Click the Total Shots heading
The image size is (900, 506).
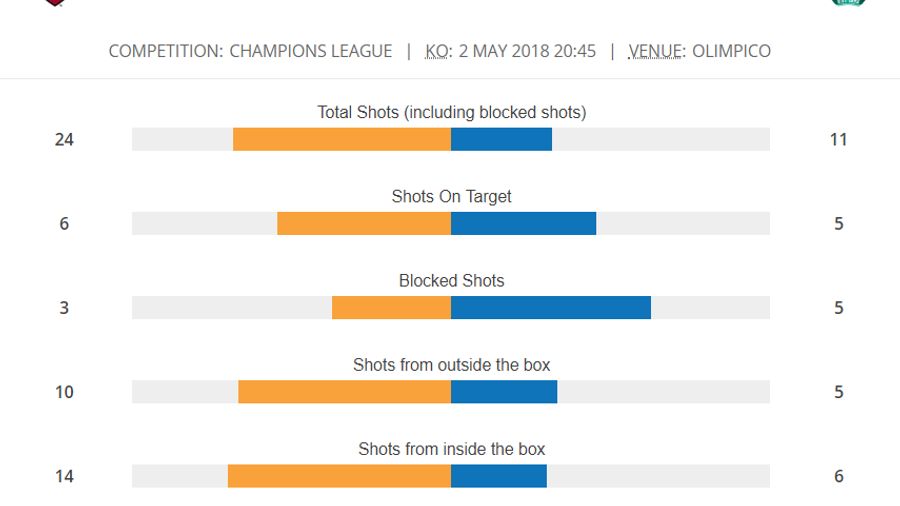pyautogui.click(x=451, y=112)
